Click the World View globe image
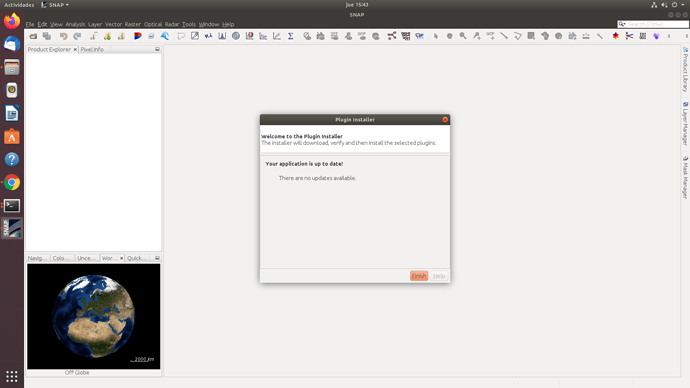The width and height of the screenshot is (690, 388). click(94, 316)
